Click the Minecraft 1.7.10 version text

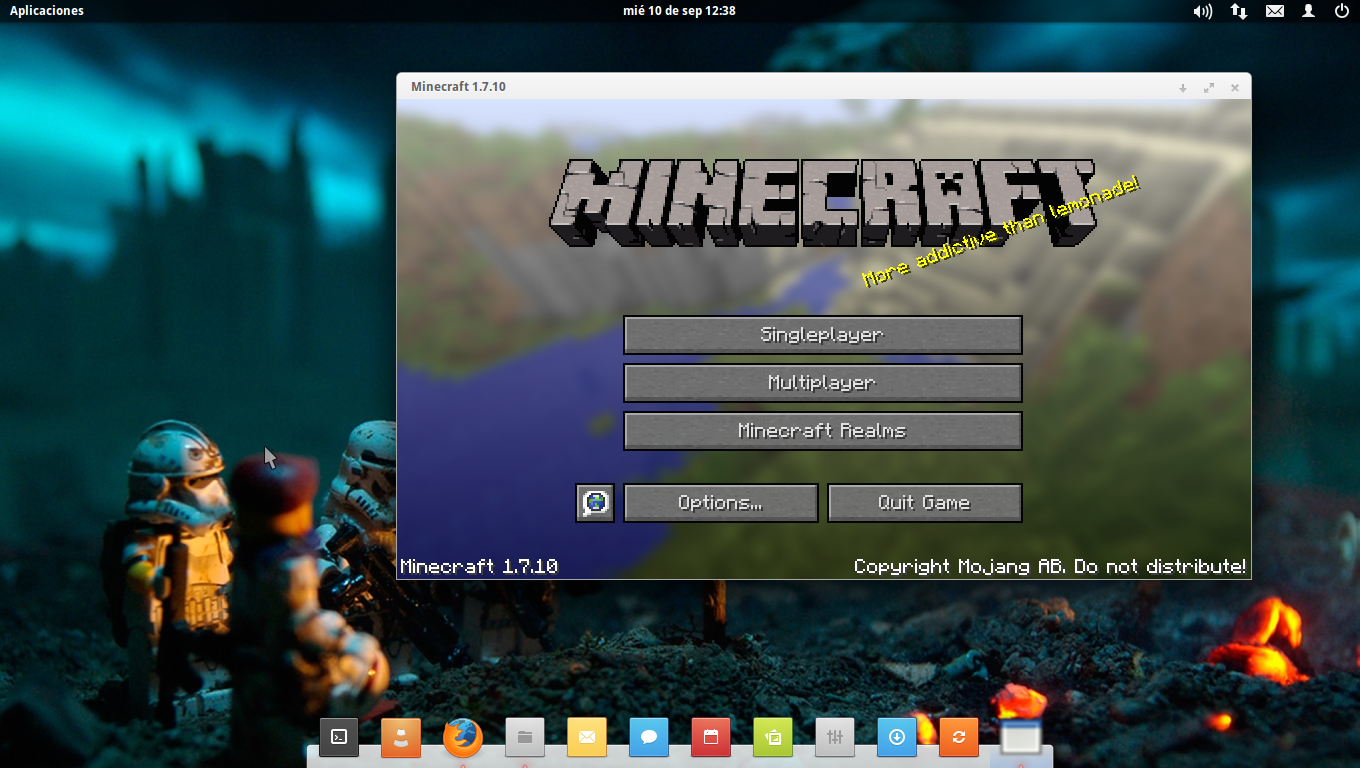479,567
